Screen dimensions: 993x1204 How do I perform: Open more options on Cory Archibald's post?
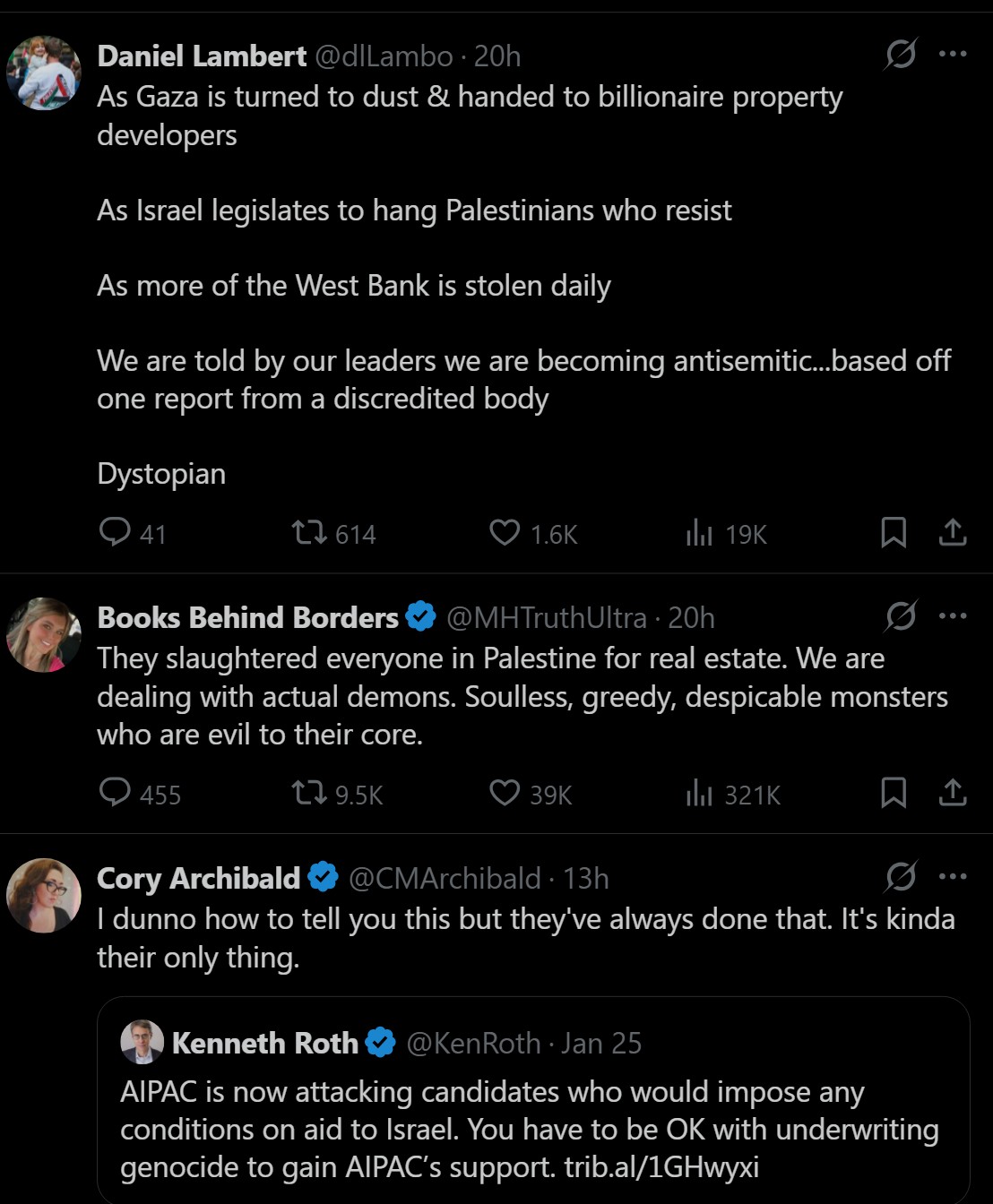(952, 877)
